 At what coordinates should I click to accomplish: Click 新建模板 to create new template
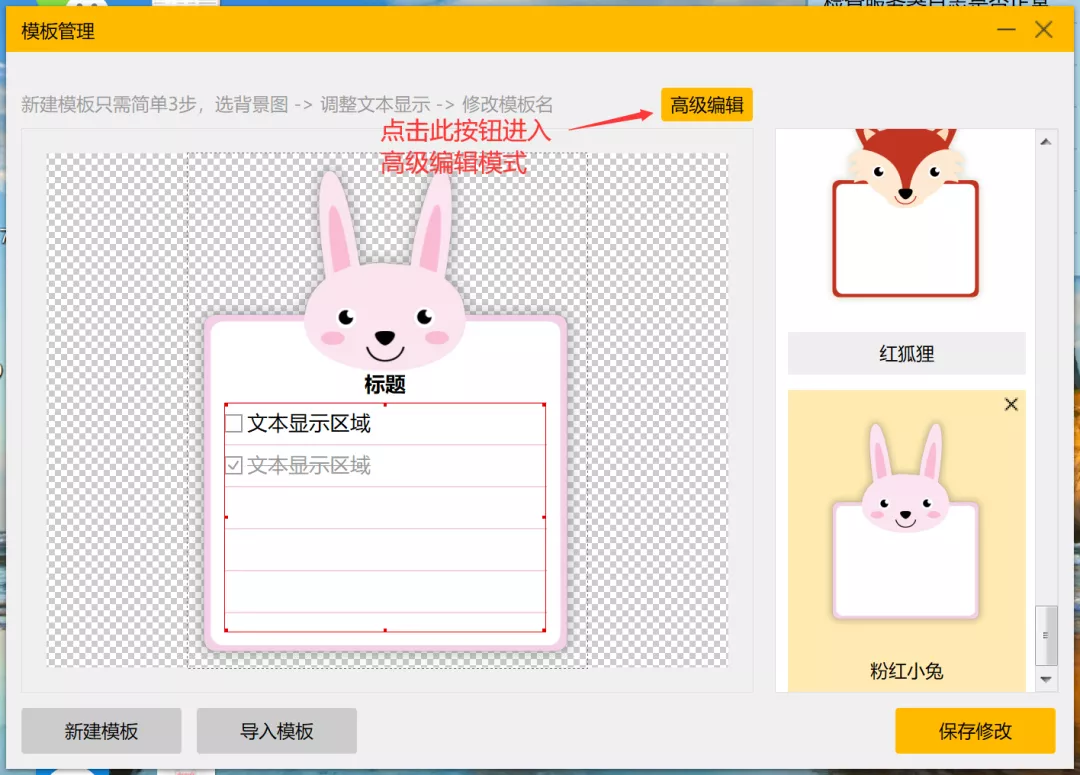tap(101, 731)
